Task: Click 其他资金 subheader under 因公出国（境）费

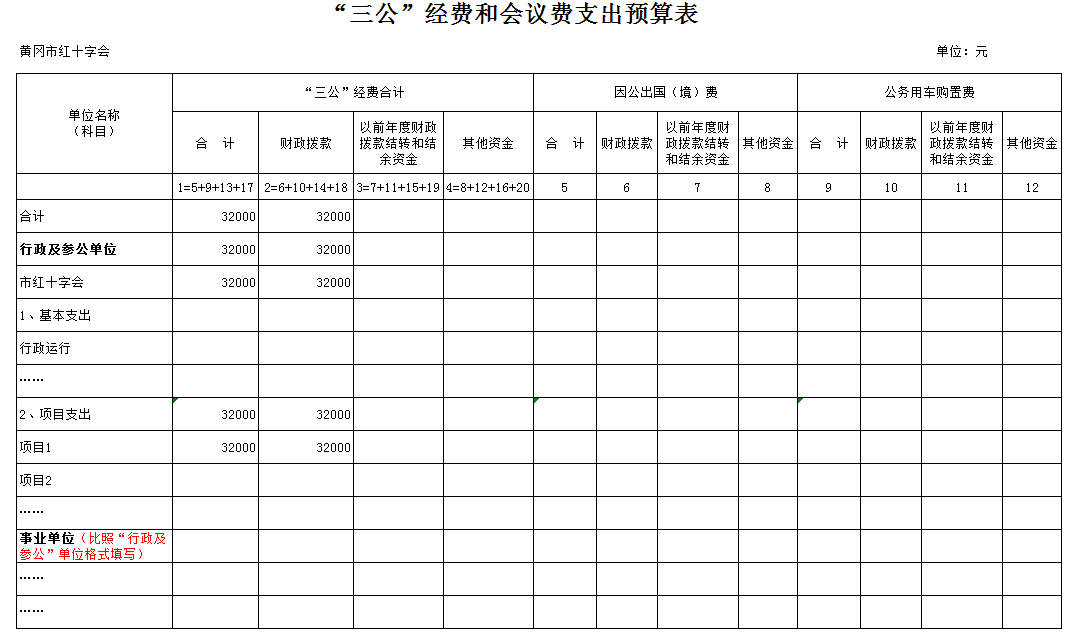Action: pyautogui.click(x=768, y=143)
